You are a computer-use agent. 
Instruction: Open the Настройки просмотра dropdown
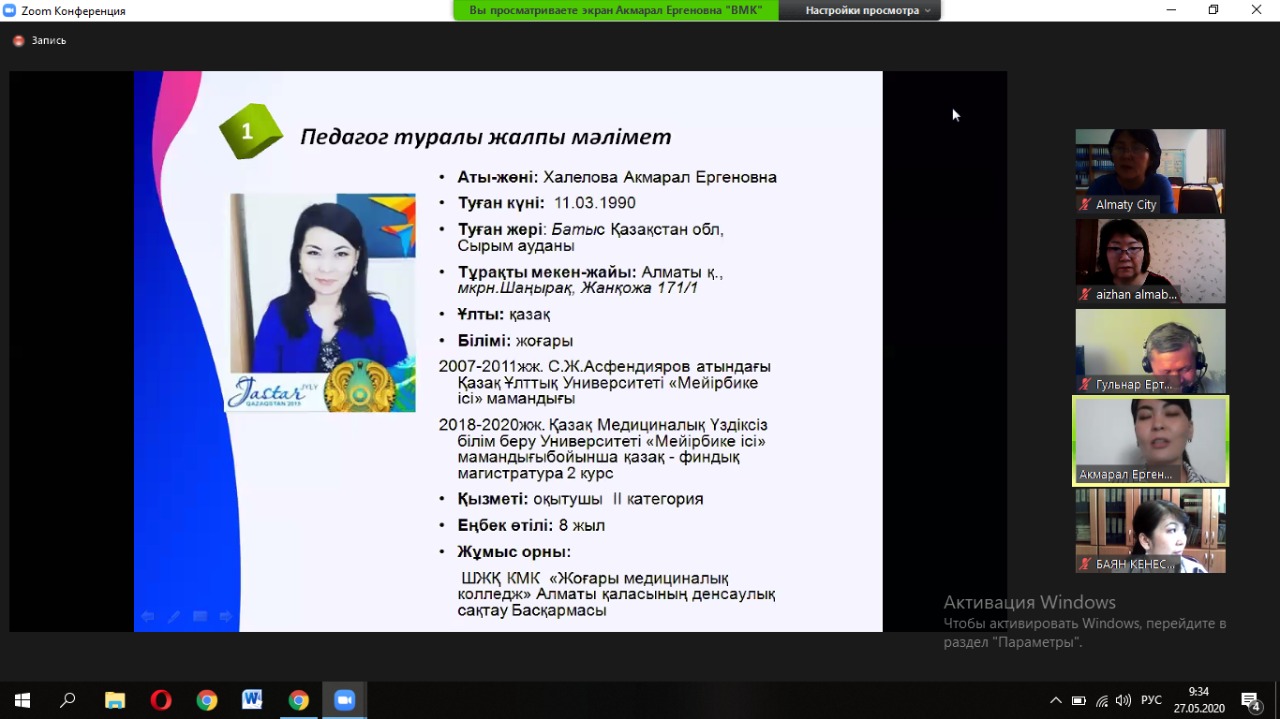[x=867, y=10]
